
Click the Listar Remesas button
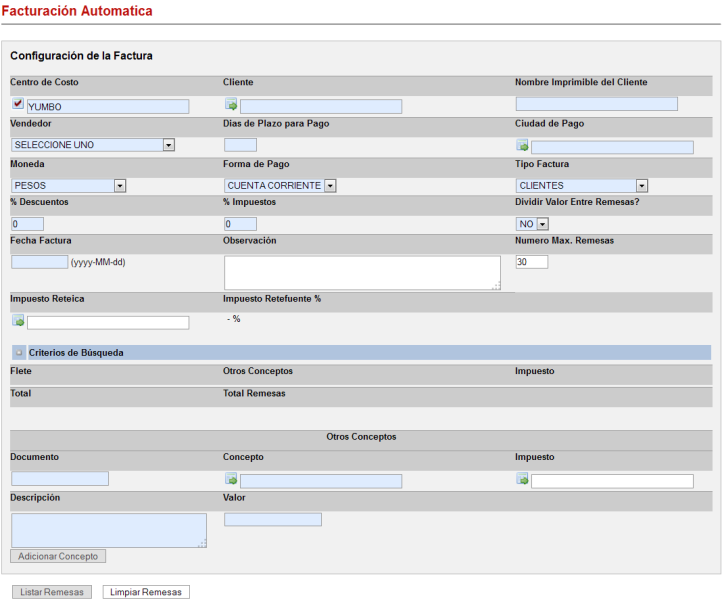click(52, 592)
